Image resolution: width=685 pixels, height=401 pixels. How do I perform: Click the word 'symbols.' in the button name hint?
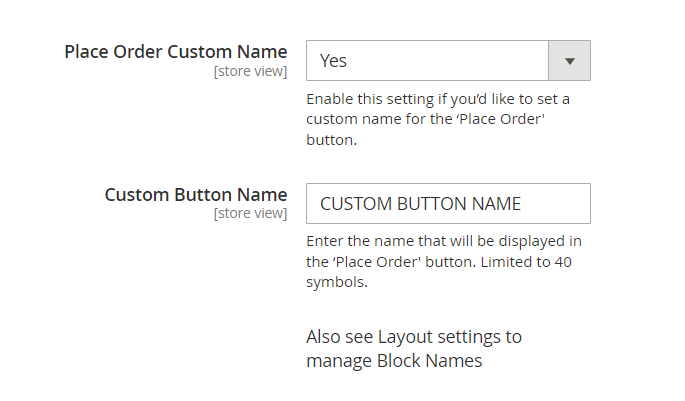pyautogui.click(x=337, y=282)
